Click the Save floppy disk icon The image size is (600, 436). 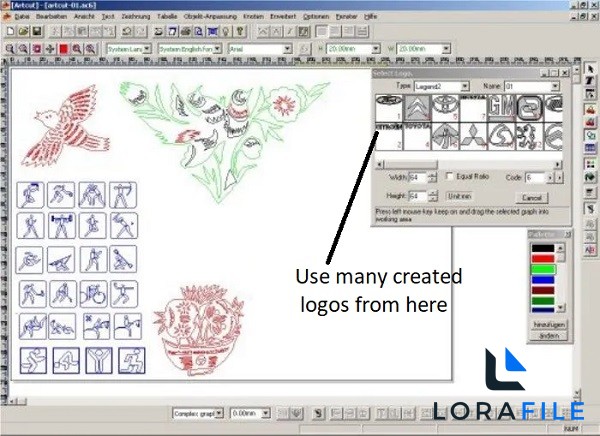[x=36, y=31]
